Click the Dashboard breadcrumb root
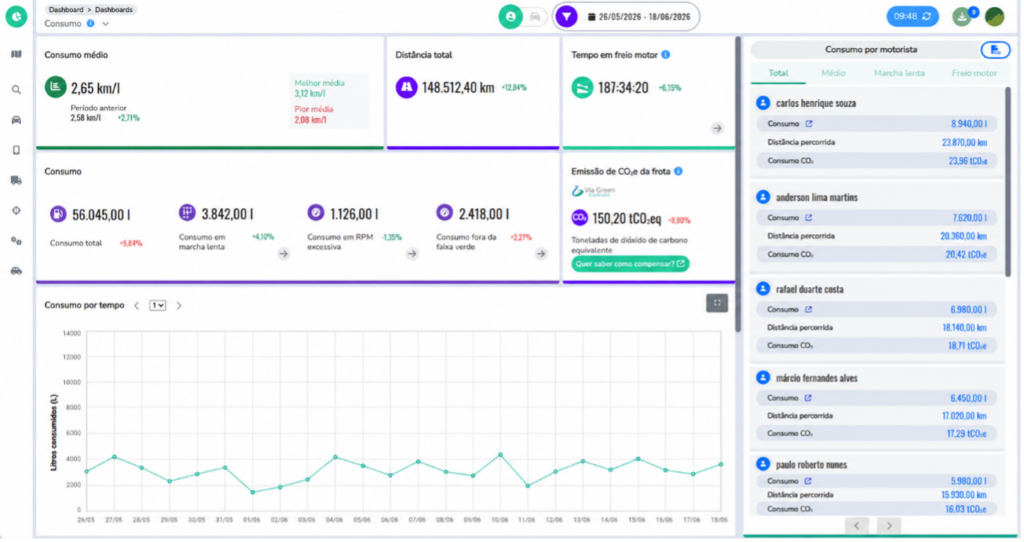The height and width of the screenshot is (542, 1024). point(66,10)
